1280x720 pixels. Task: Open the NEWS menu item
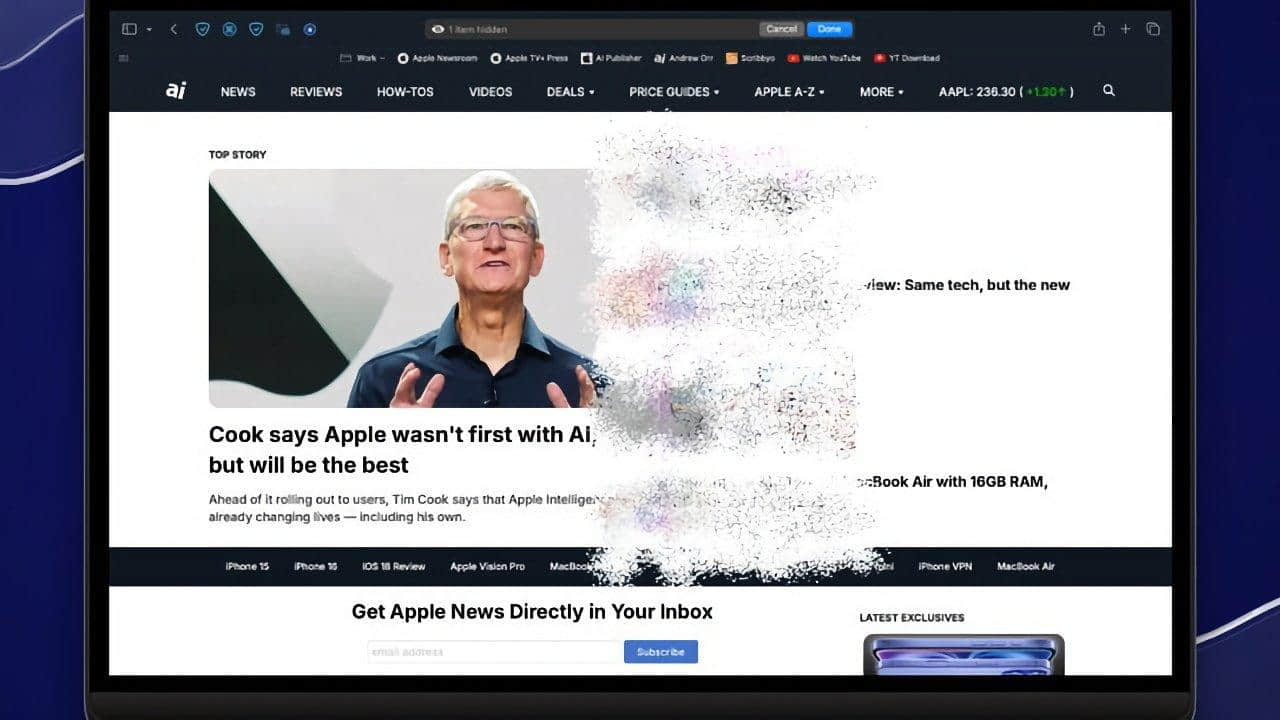tap(238, 92)
